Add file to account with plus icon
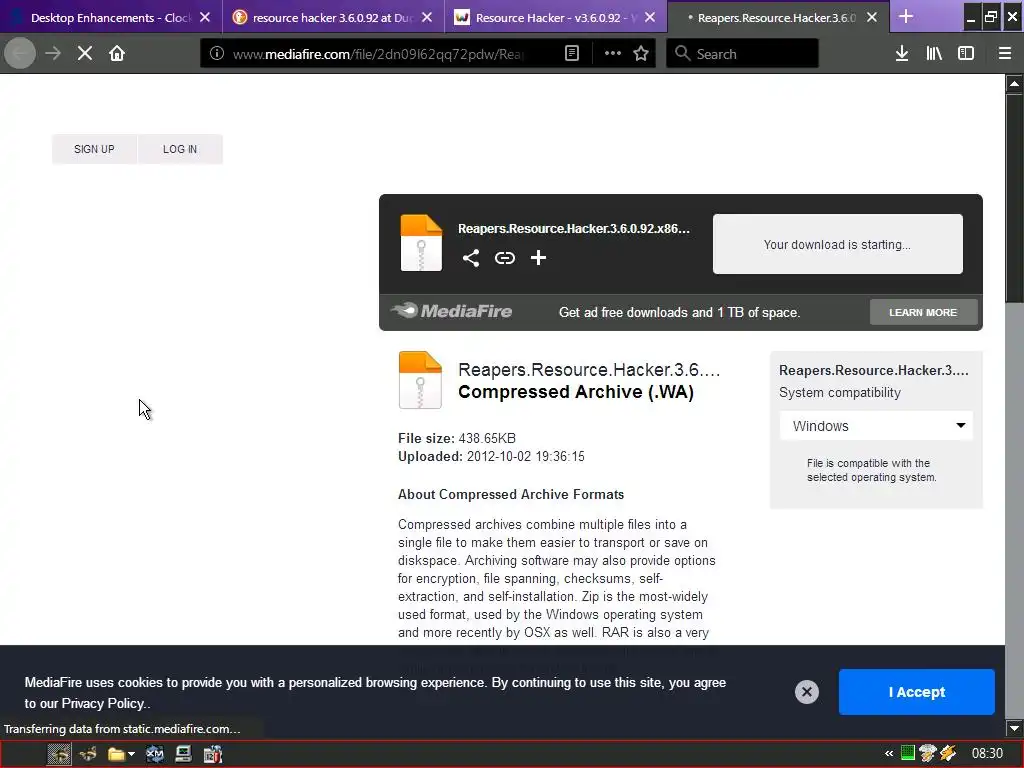1024x768 pixels. point(538,258)
